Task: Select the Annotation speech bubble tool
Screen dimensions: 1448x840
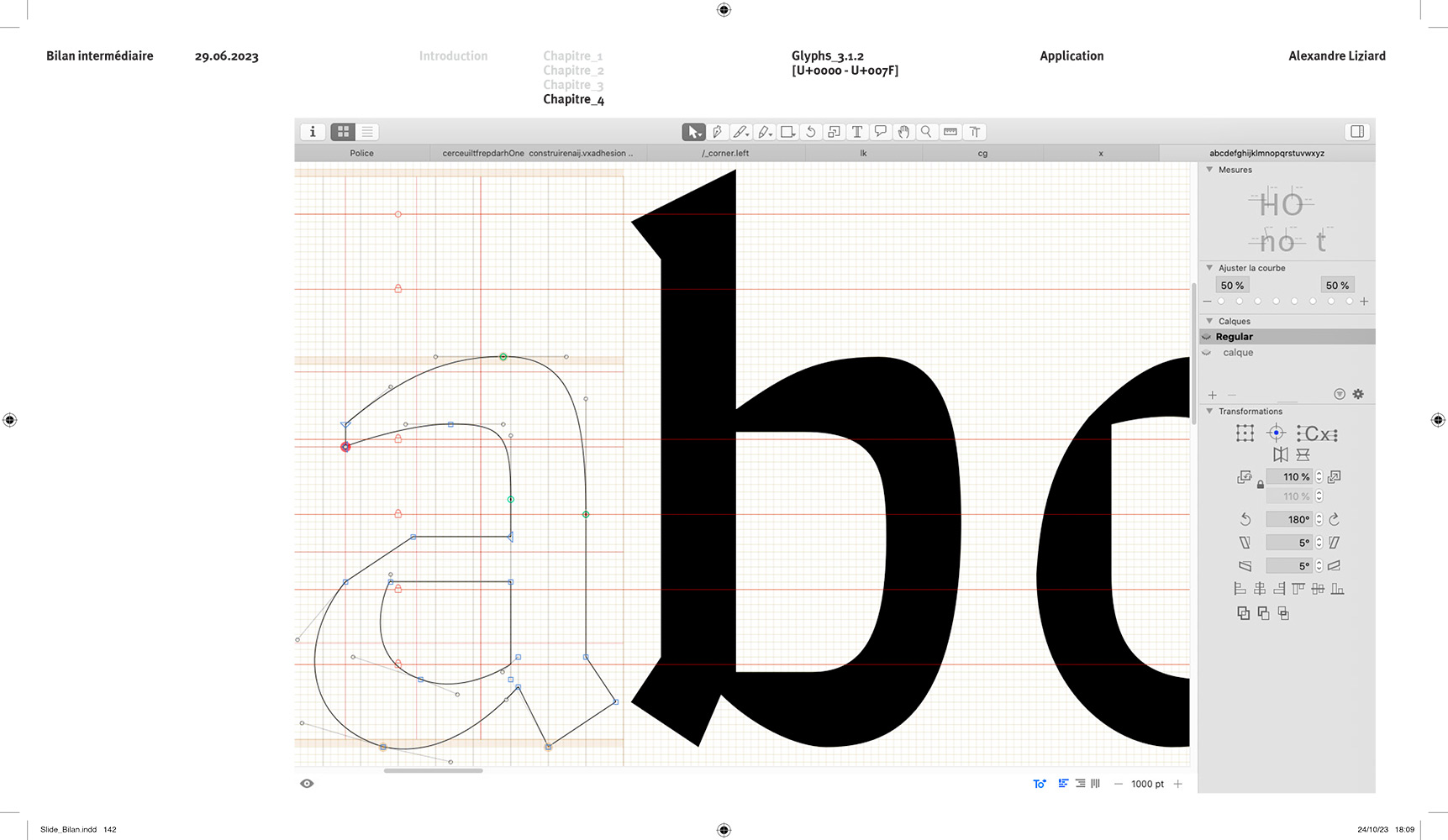Action: (x=880, y=132)
